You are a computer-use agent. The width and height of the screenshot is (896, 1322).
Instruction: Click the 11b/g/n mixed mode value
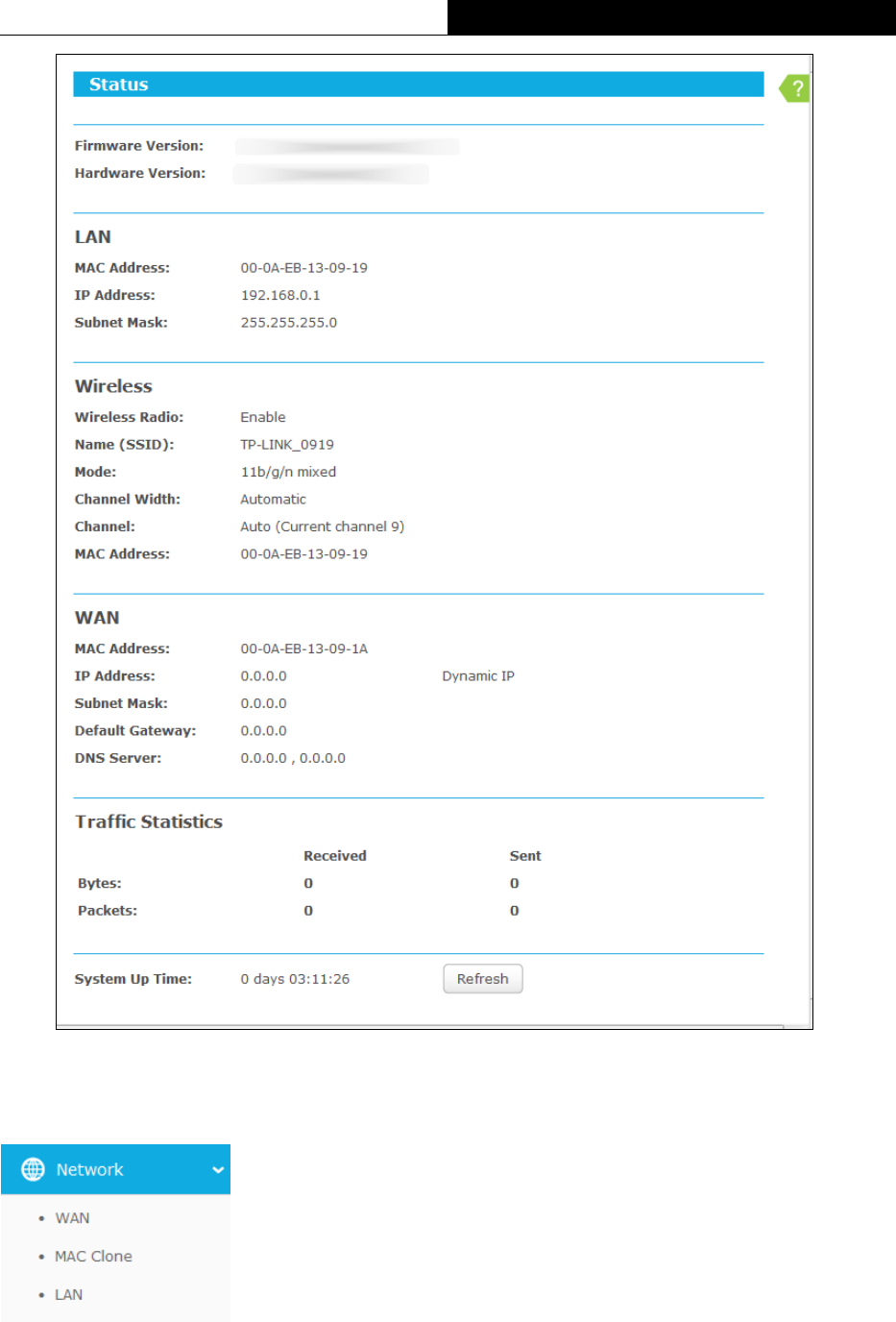tap(288, 472)
